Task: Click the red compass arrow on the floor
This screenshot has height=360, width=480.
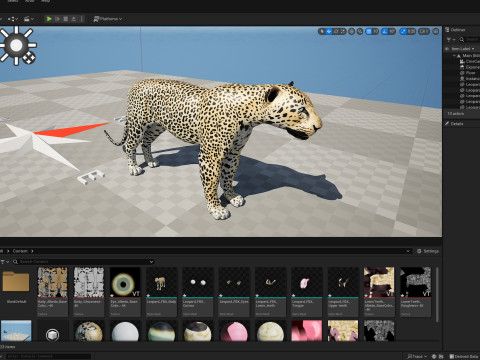Action: [x=72, y=129]
